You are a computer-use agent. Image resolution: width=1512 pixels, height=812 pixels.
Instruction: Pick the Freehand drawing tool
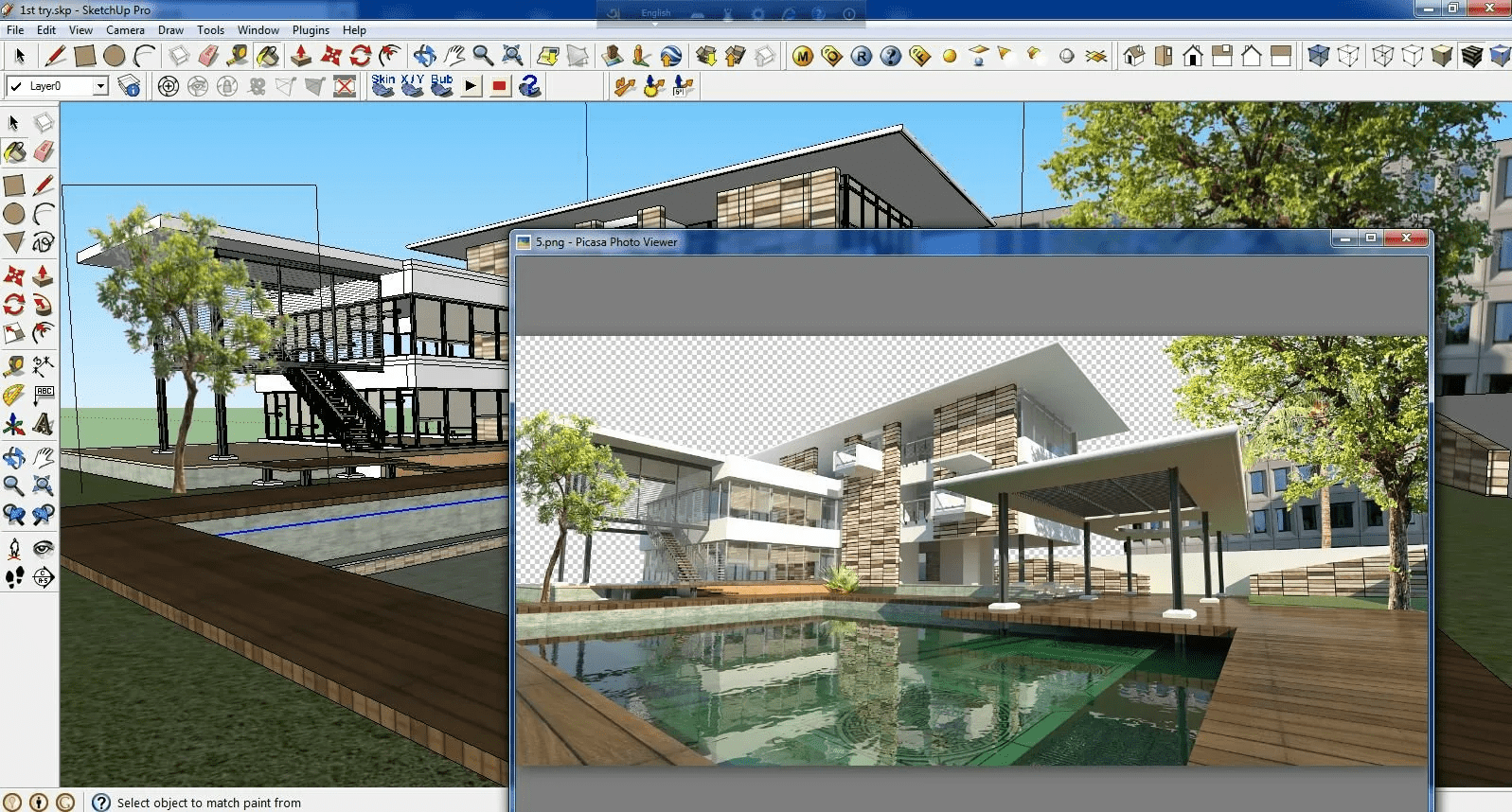[x=44, y=243]
